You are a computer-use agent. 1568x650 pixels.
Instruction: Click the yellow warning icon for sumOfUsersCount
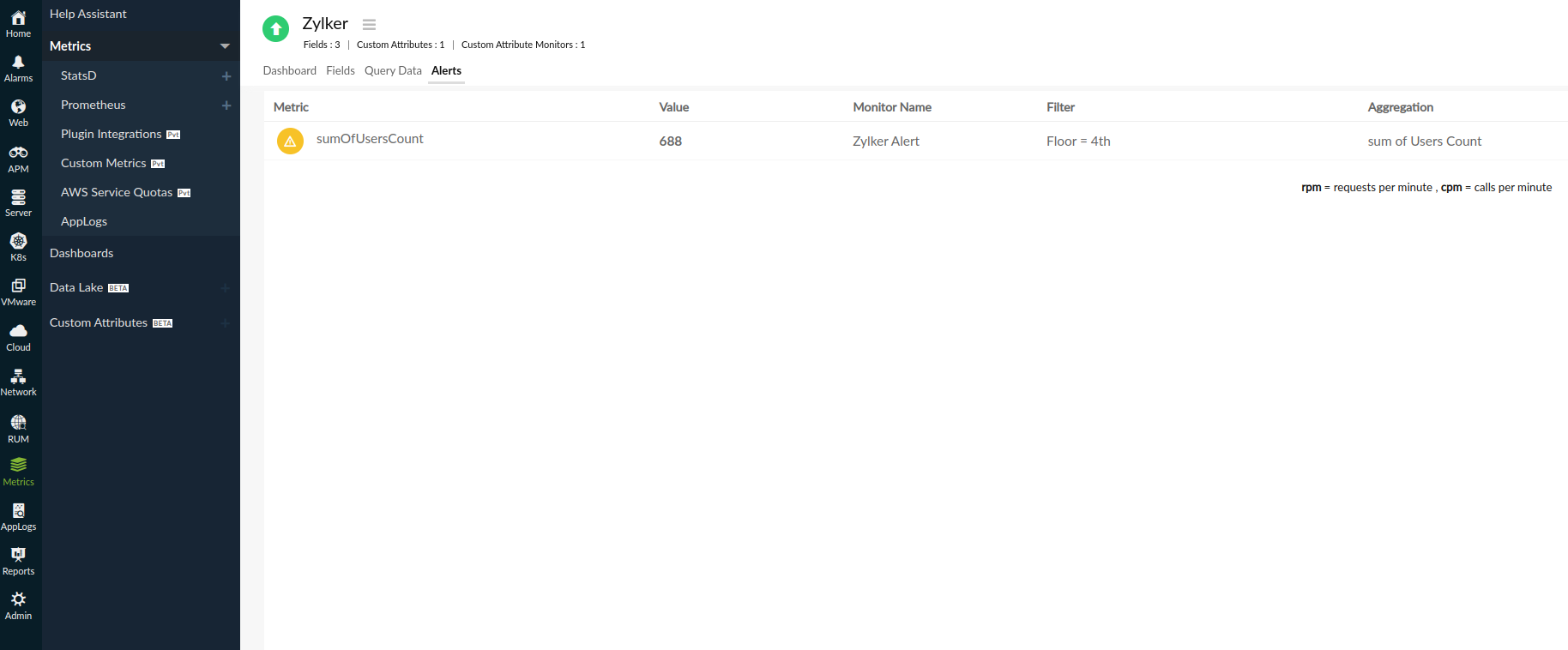(x=290, y=141)
